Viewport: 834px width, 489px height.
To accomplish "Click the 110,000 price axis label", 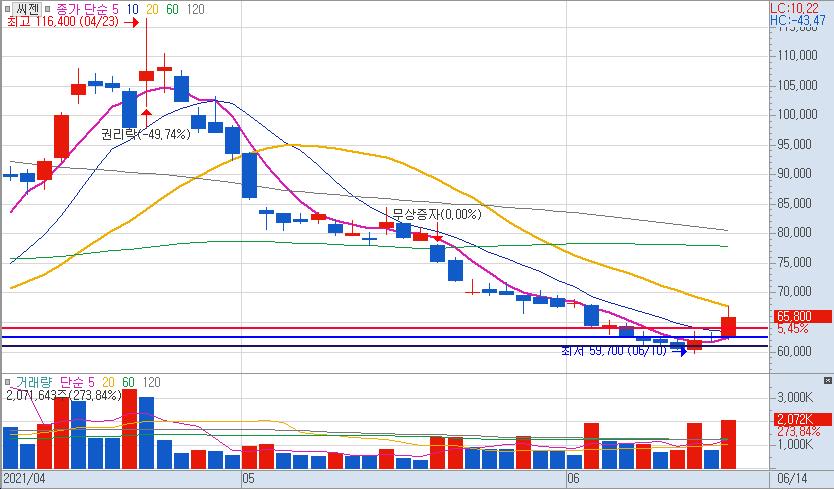I will pyautogui.click(x=797, y=55).
